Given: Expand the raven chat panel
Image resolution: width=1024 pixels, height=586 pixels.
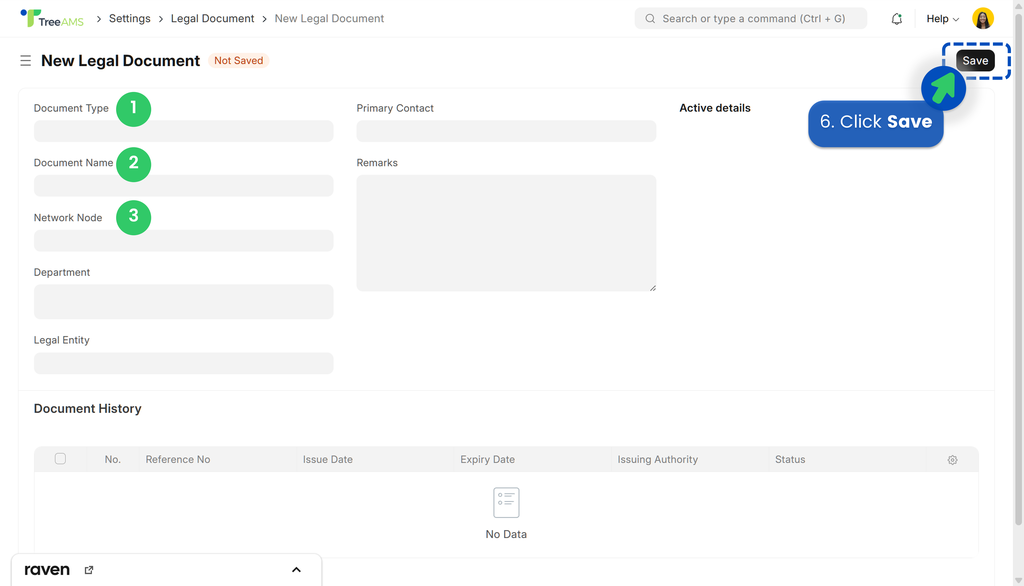Looking at the screenshot, I should (x=296, y=570).
